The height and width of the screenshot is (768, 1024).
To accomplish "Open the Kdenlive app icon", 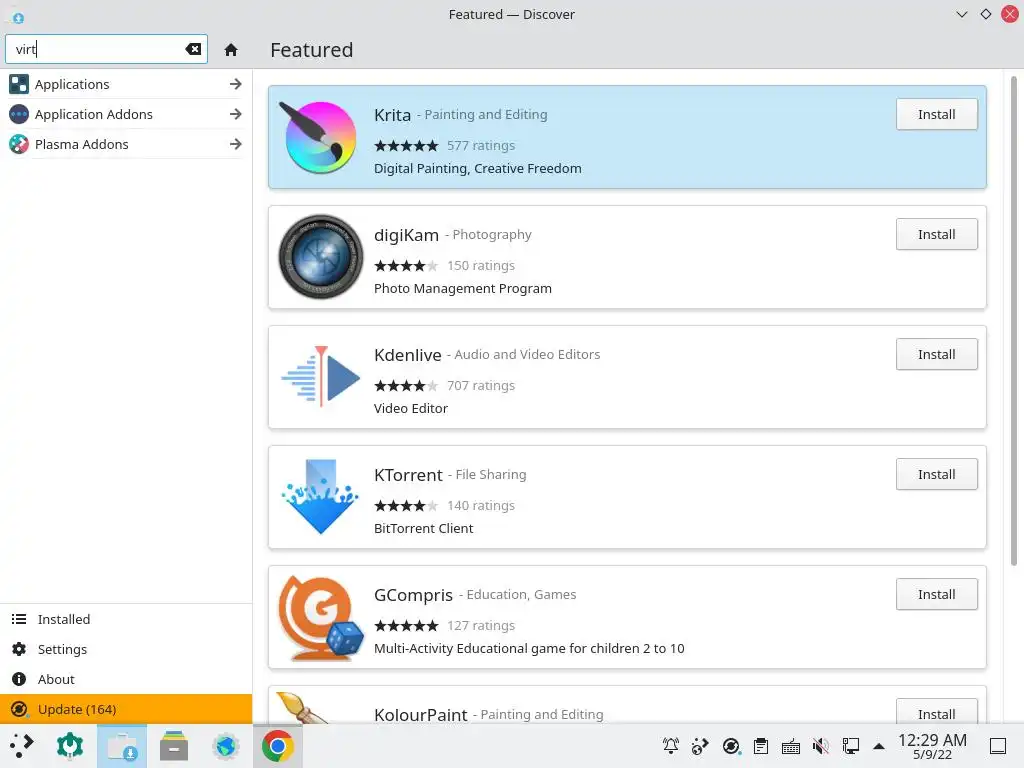I will tap(320, 377).
